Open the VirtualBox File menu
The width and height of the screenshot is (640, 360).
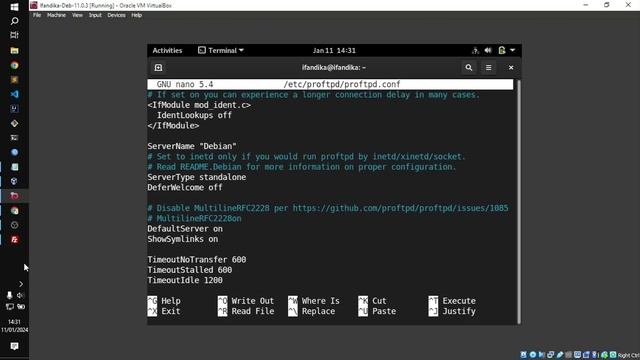click(37, 15)
